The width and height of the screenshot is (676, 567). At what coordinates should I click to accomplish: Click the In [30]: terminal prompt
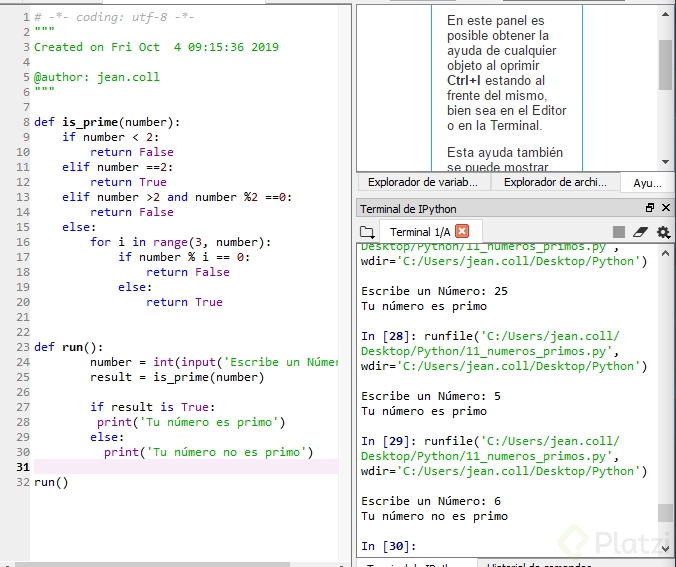(x=388, y=546)
